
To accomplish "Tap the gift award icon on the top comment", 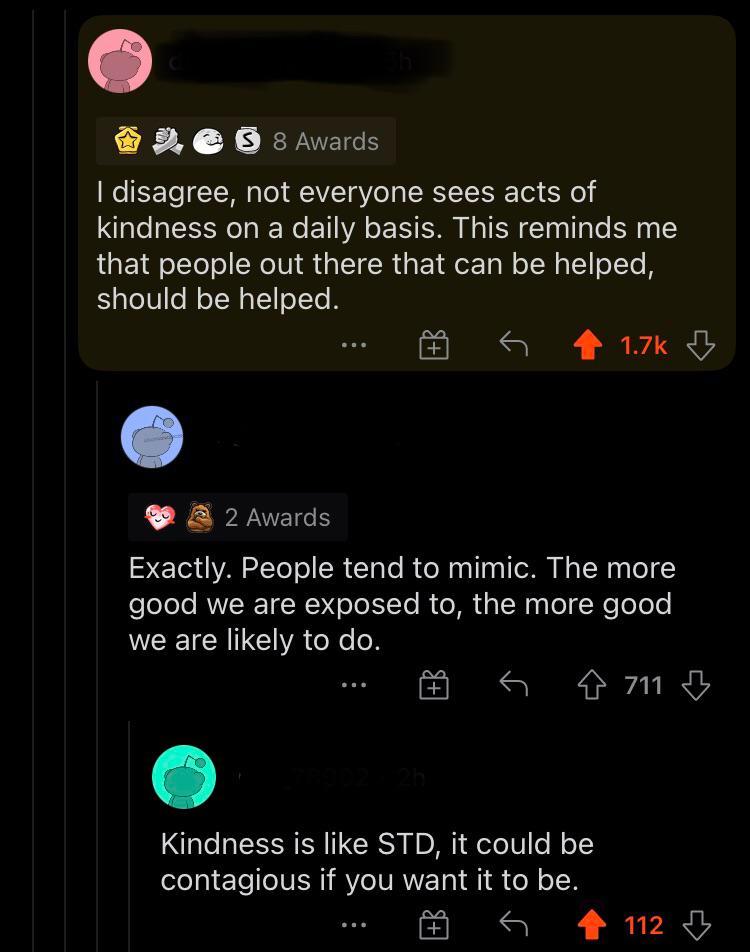I will coord(433,345).
